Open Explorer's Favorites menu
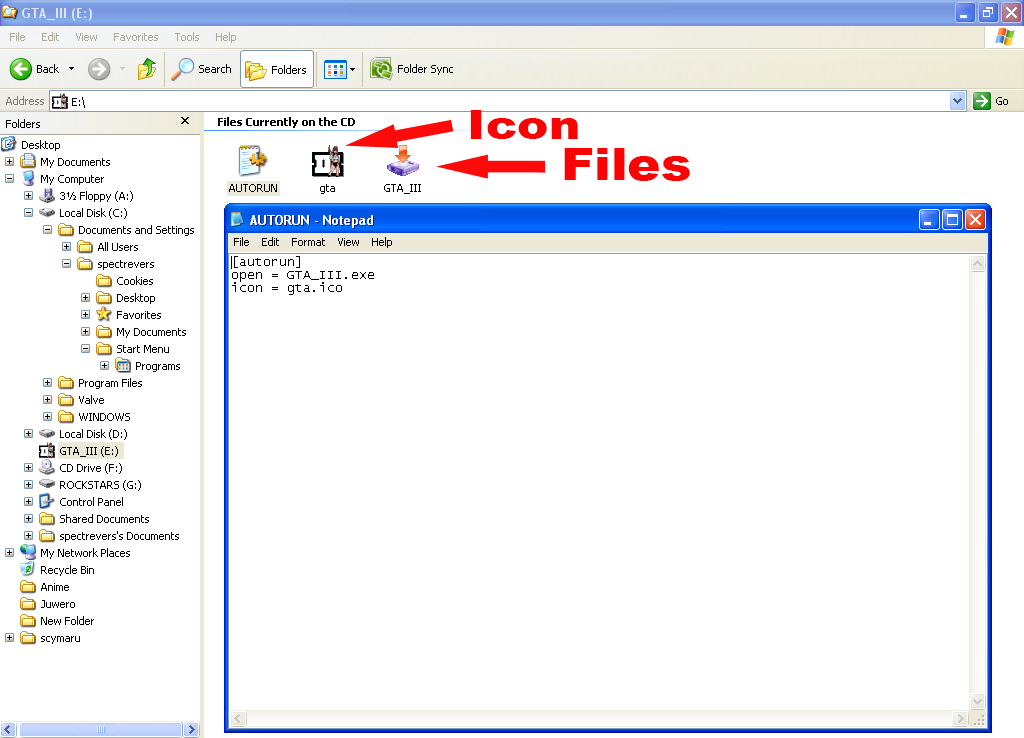The height and width of the screenshot is (738, 1024). (135, 37)
